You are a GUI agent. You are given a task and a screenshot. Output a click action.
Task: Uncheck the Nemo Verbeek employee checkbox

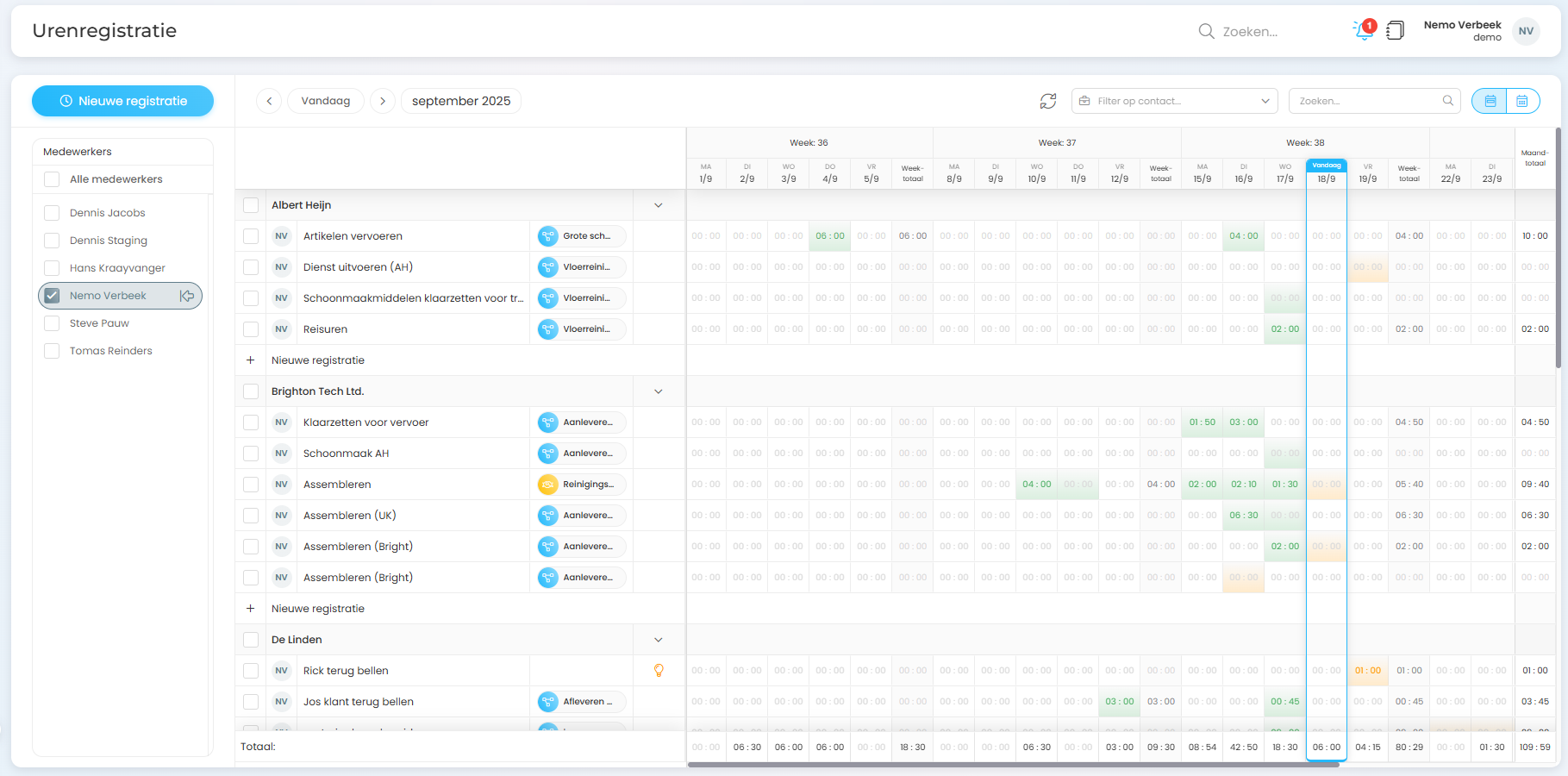[52, 296]
